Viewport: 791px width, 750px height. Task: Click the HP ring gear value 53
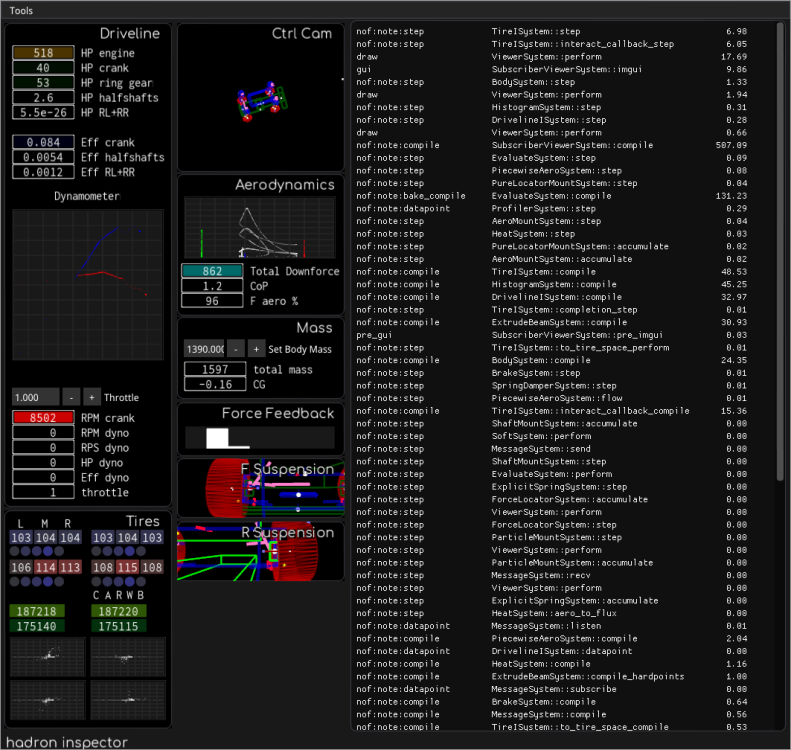coord(43,83)
